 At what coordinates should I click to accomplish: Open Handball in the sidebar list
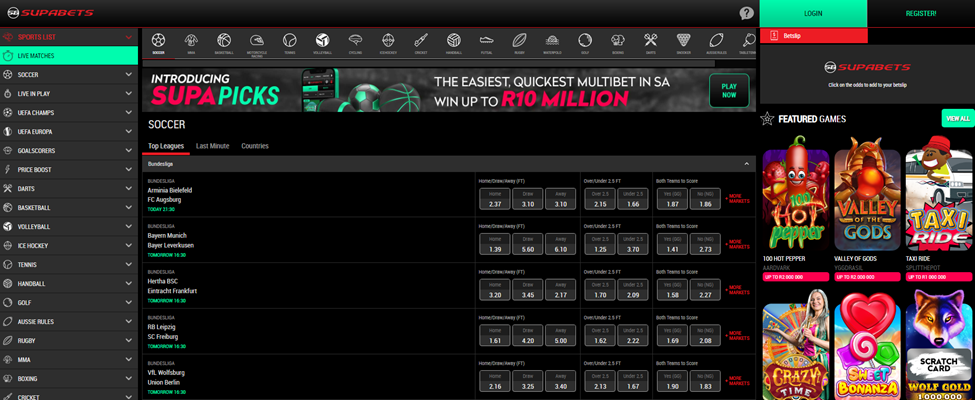pyautogui.click(x=69, y=284)
